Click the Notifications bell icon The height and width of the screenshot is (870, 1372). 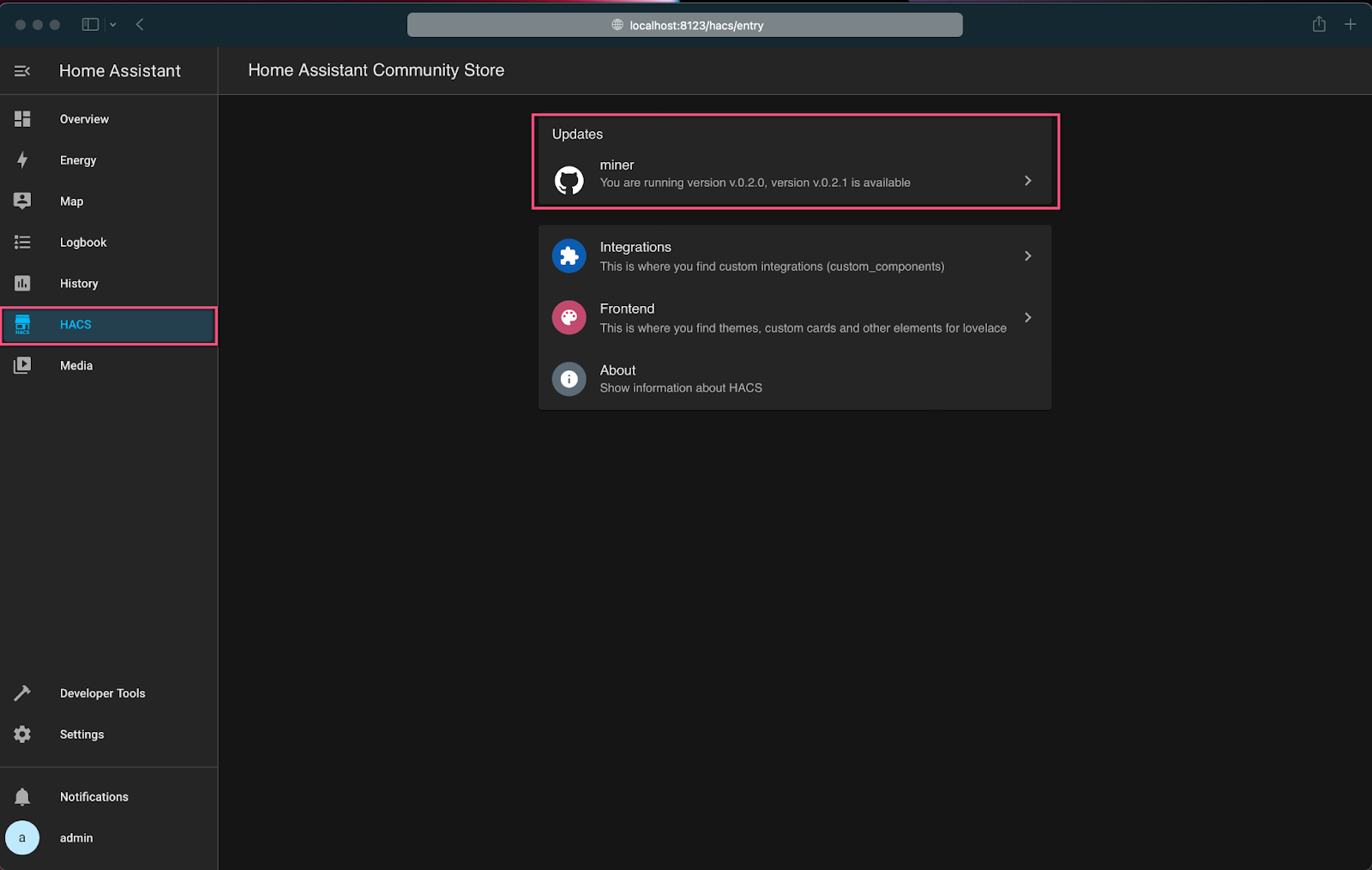(x=22, y=797)
